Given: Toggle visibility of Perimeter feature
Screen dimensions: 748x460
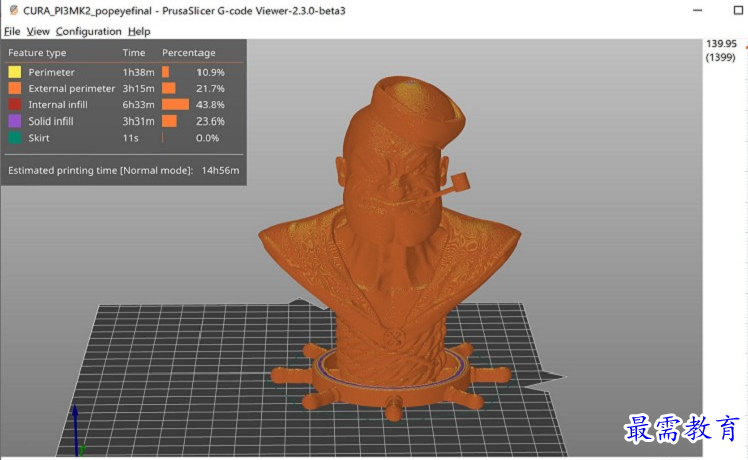Looking at the screenshot, I should pos(52,73).
